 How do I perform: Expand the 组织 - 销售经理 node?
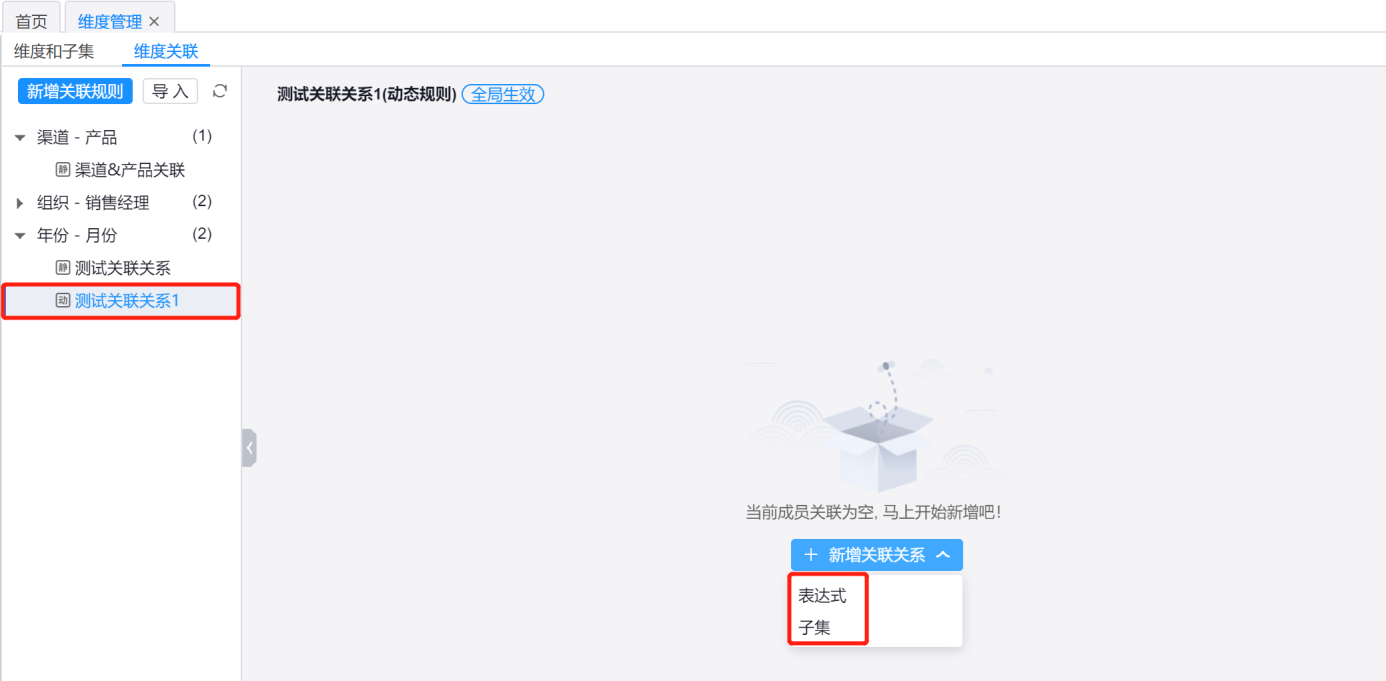pos(20,203)
